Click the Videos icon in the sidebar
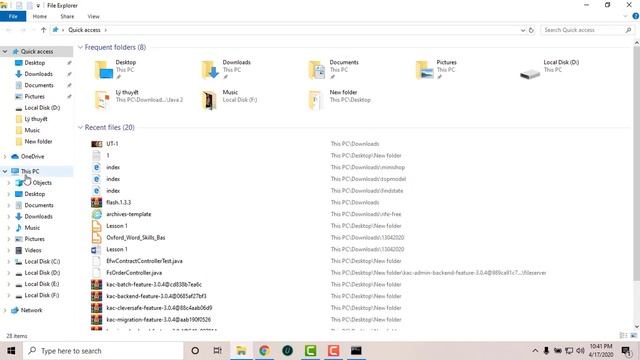The height and width of the screenshot is (360, 640). click(19, 250)
